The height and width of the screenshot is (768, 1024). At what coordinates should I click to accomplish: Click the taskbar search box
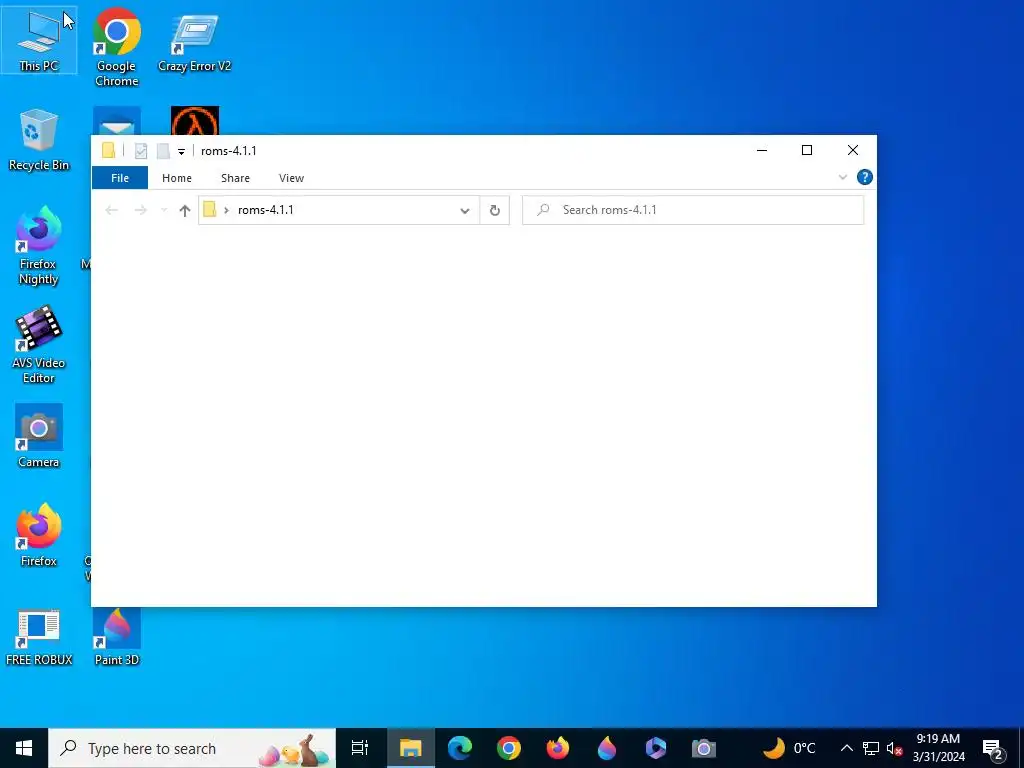[192, 748]
